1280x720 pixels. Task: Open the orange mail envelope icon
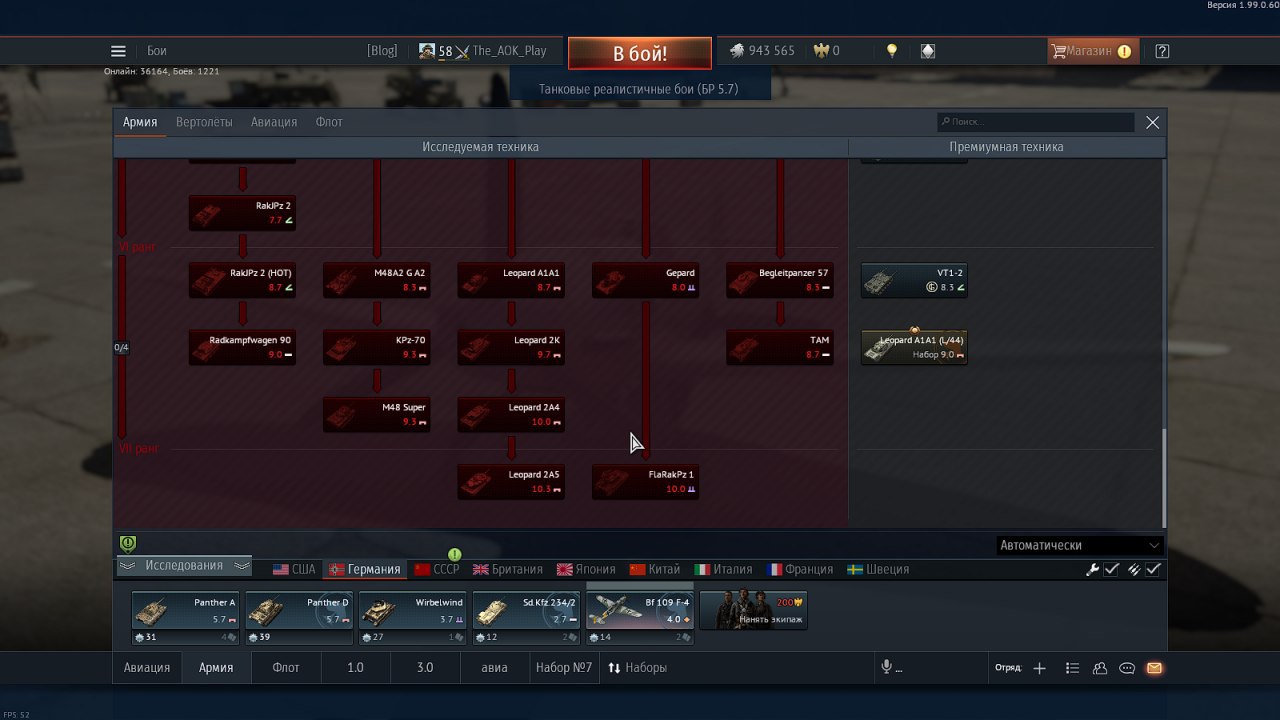1154,668
